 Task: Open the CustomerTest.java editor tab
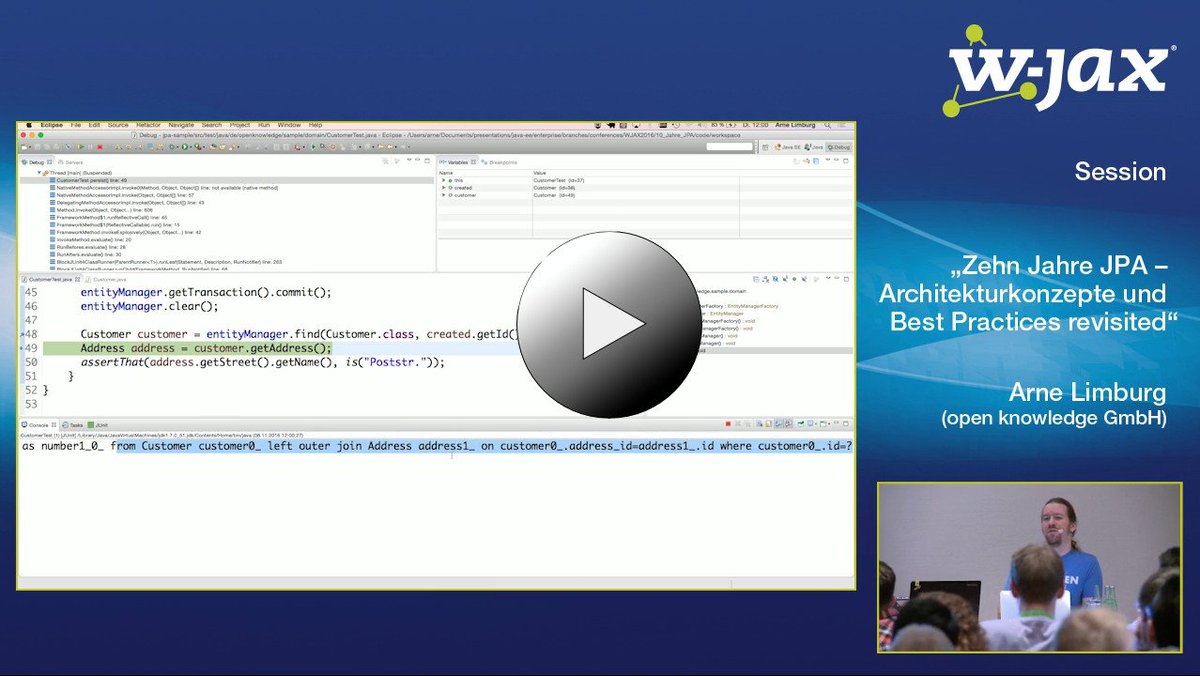coord(50,279)
